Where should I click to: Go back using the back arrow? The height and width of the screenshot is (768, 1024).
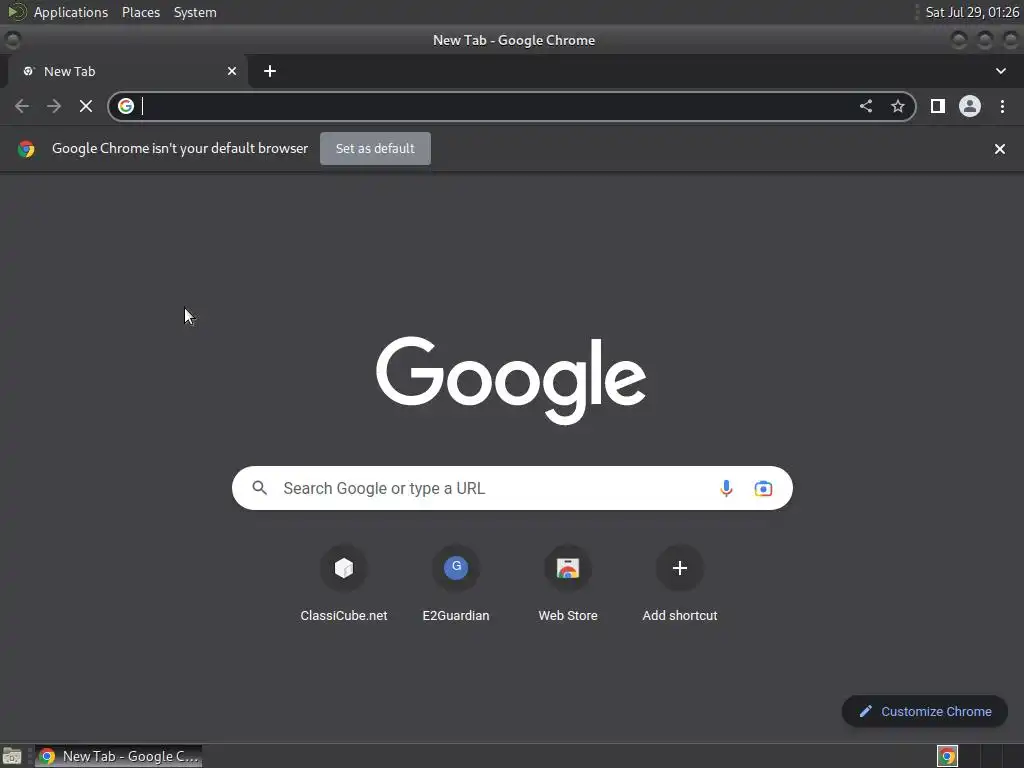click(22, 106)
